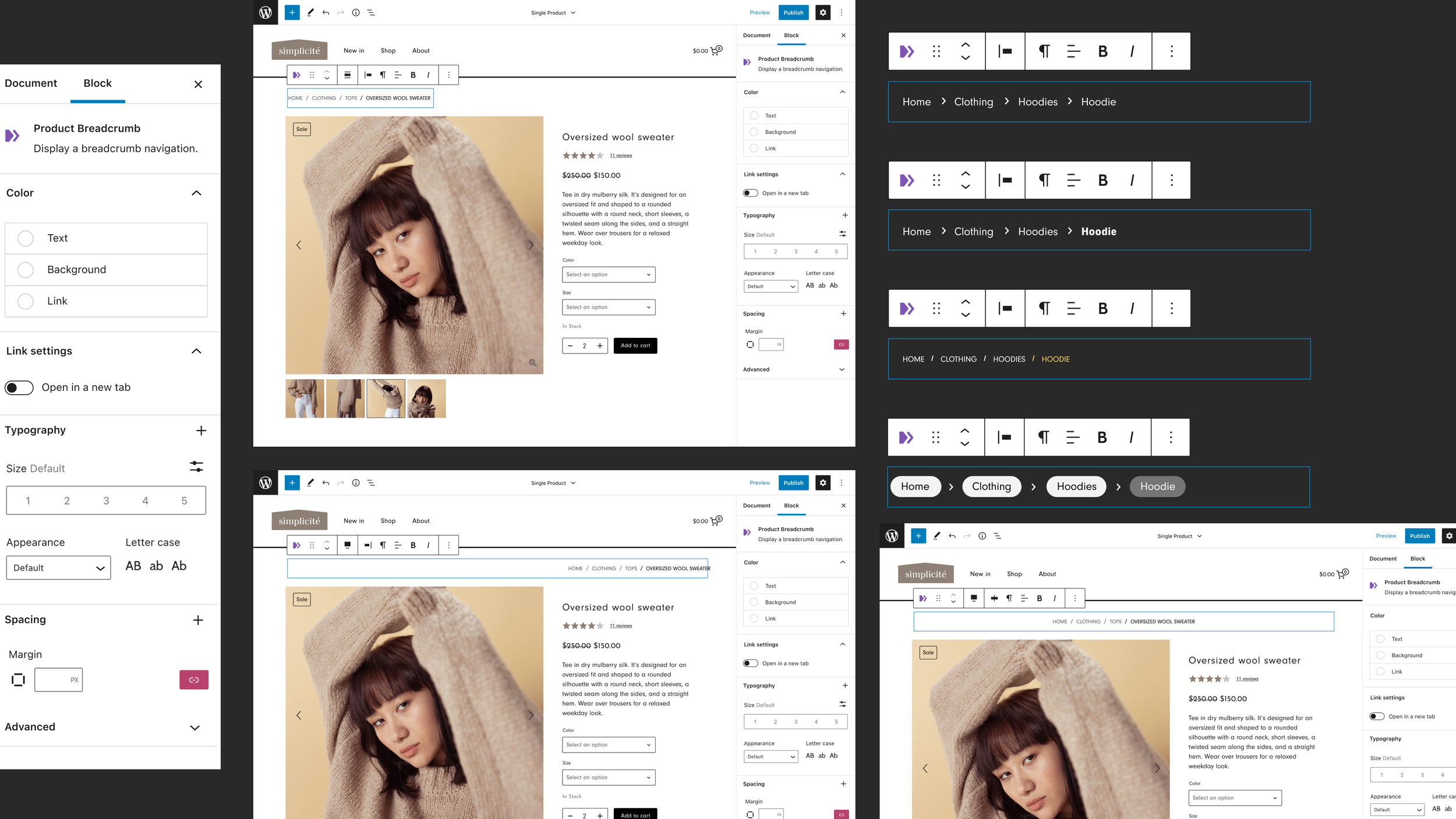
Task: Click pill-style 'Hoodies' breadcrumb
Action: [x=1076, y=487]
